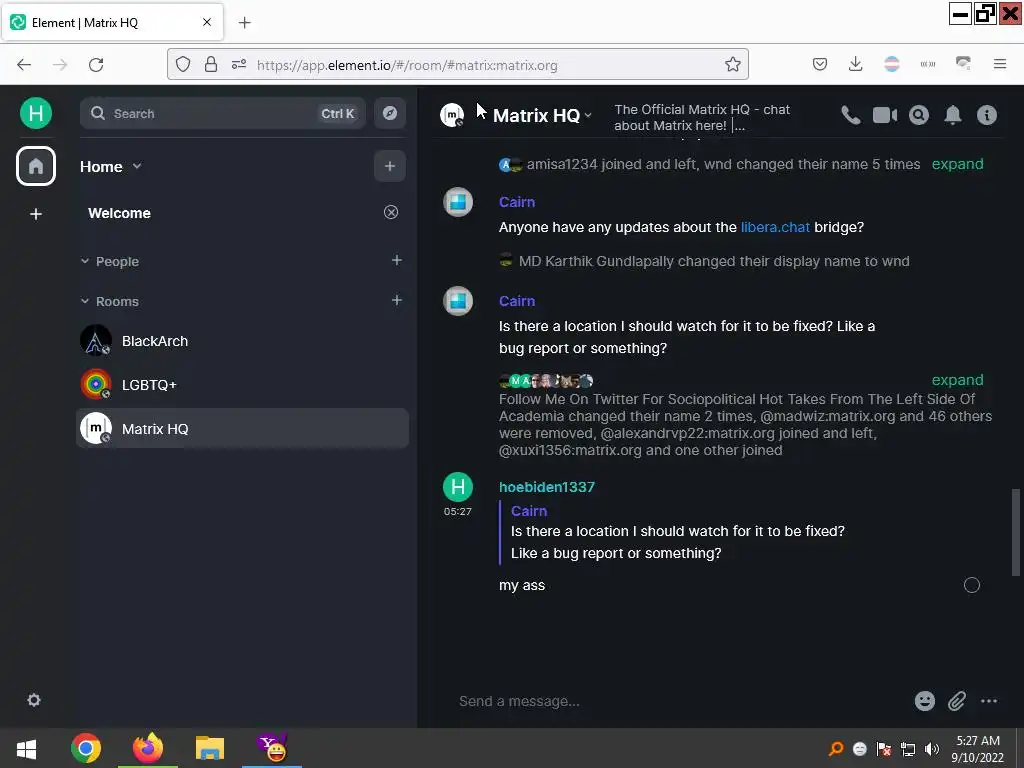
Task: Bookmark this page with the star icon
Action: point(733,64)
